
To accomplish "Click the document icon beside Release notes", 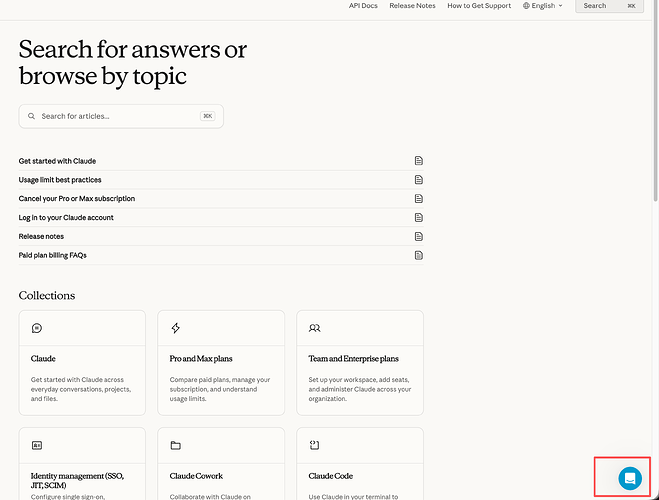I will click(x=419, y=237).
